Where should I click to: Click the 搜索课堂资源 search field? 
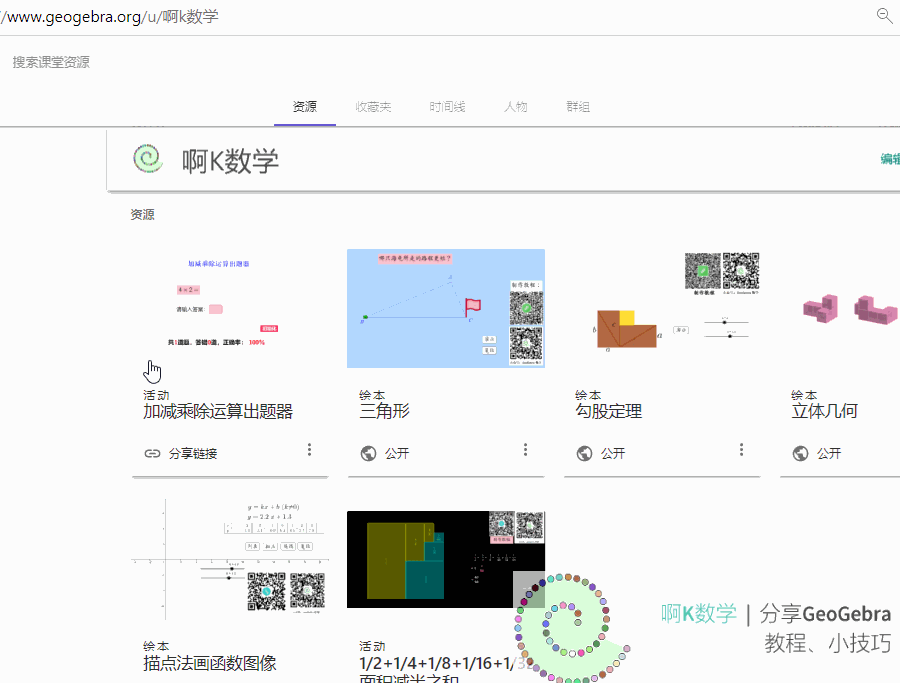pos(51,62)
